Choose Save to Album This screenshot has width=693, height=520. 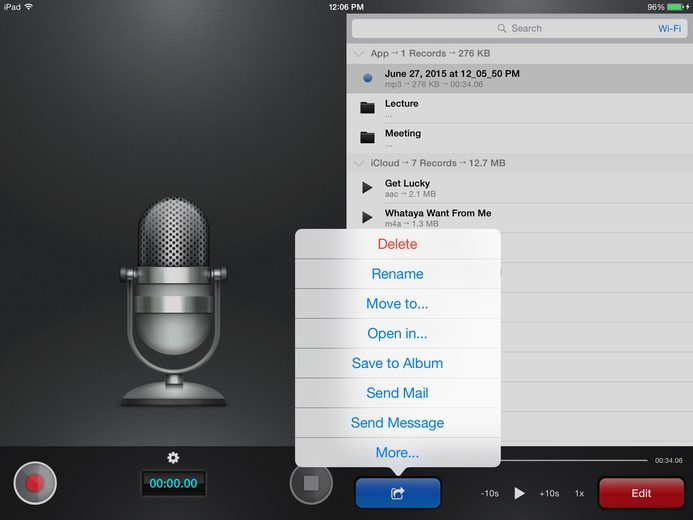pos(397,363)
